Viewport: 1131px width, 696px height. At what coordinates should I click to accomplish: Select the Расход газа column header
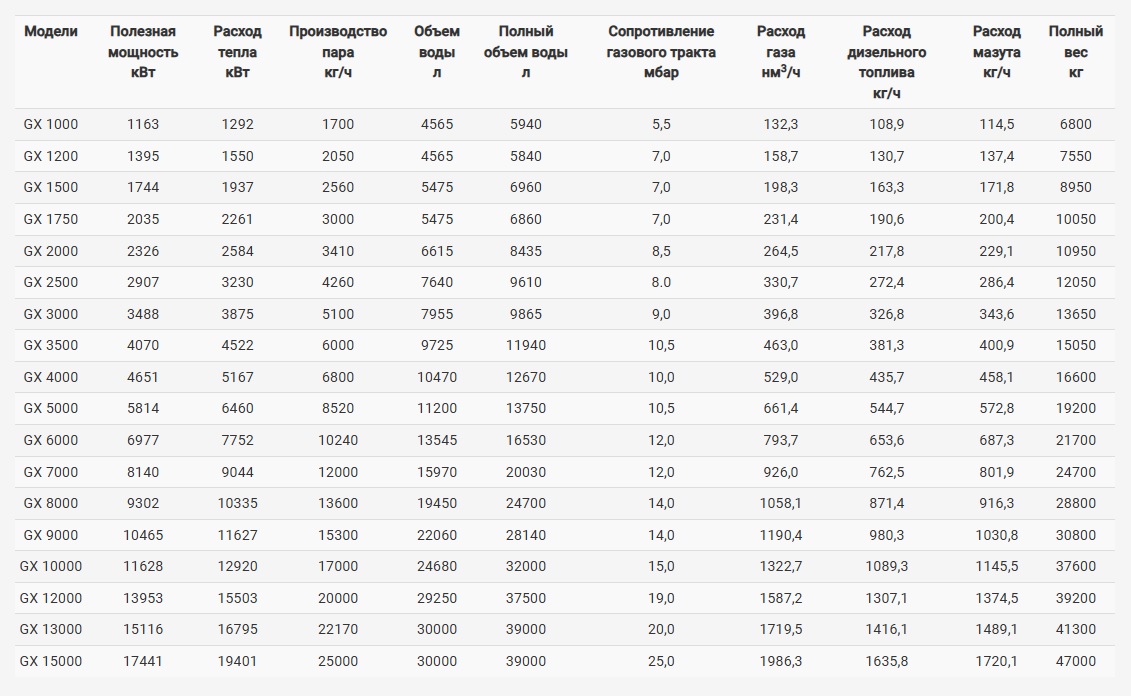[780, 52]
